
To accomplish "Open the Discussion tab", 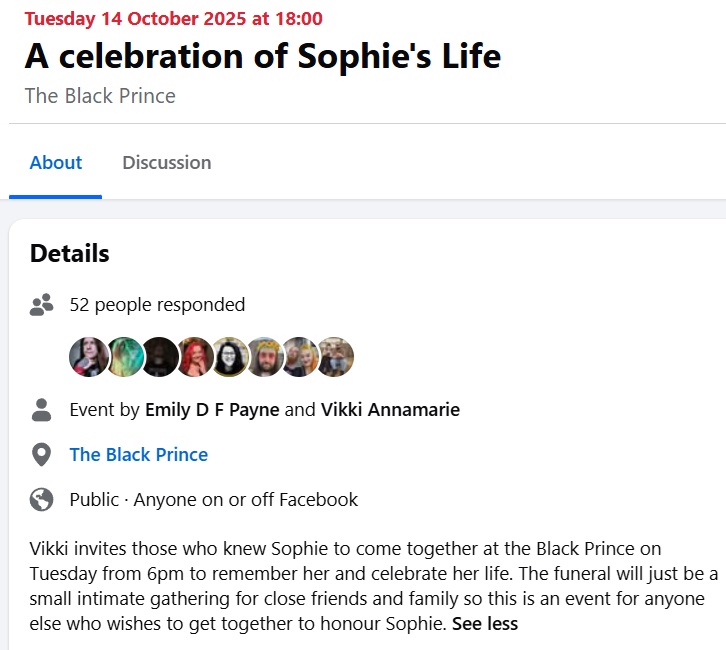I will [x=167, y=163].
